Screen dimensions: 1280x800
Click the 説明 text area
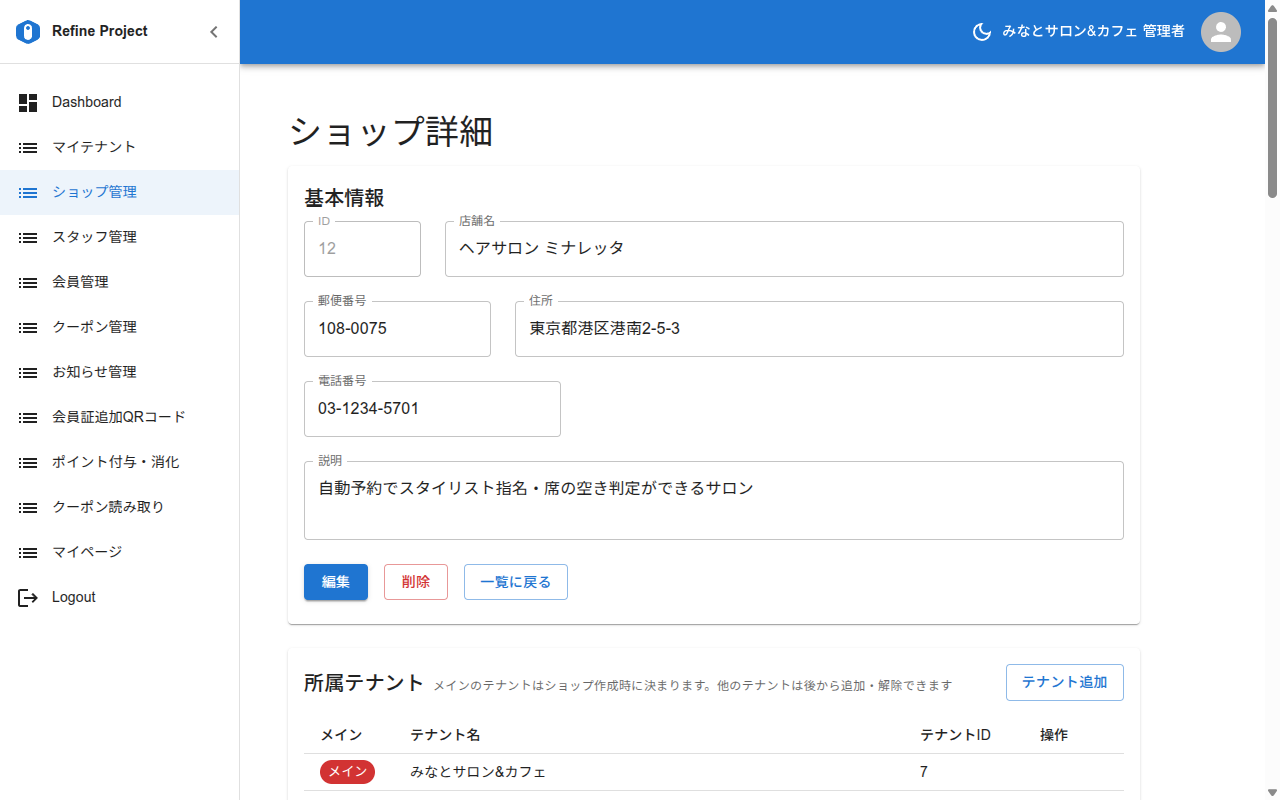(x=714, y=500)
